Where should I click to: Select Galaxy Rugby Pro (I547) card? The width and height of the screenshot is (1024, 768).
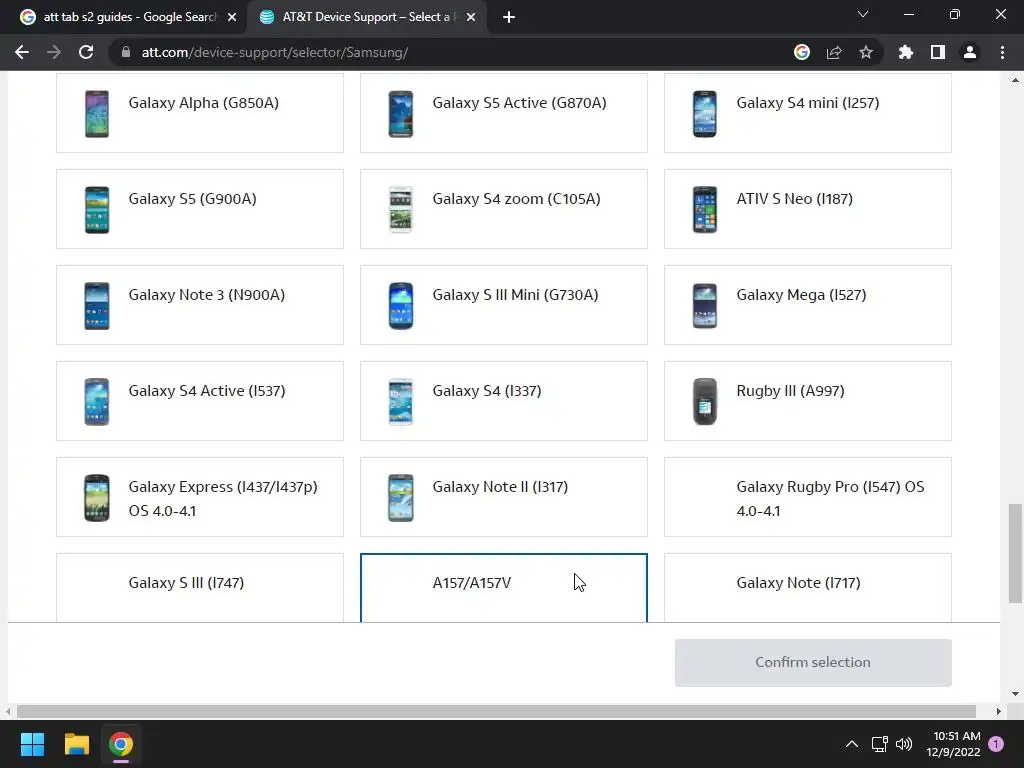tap(808, 497)
